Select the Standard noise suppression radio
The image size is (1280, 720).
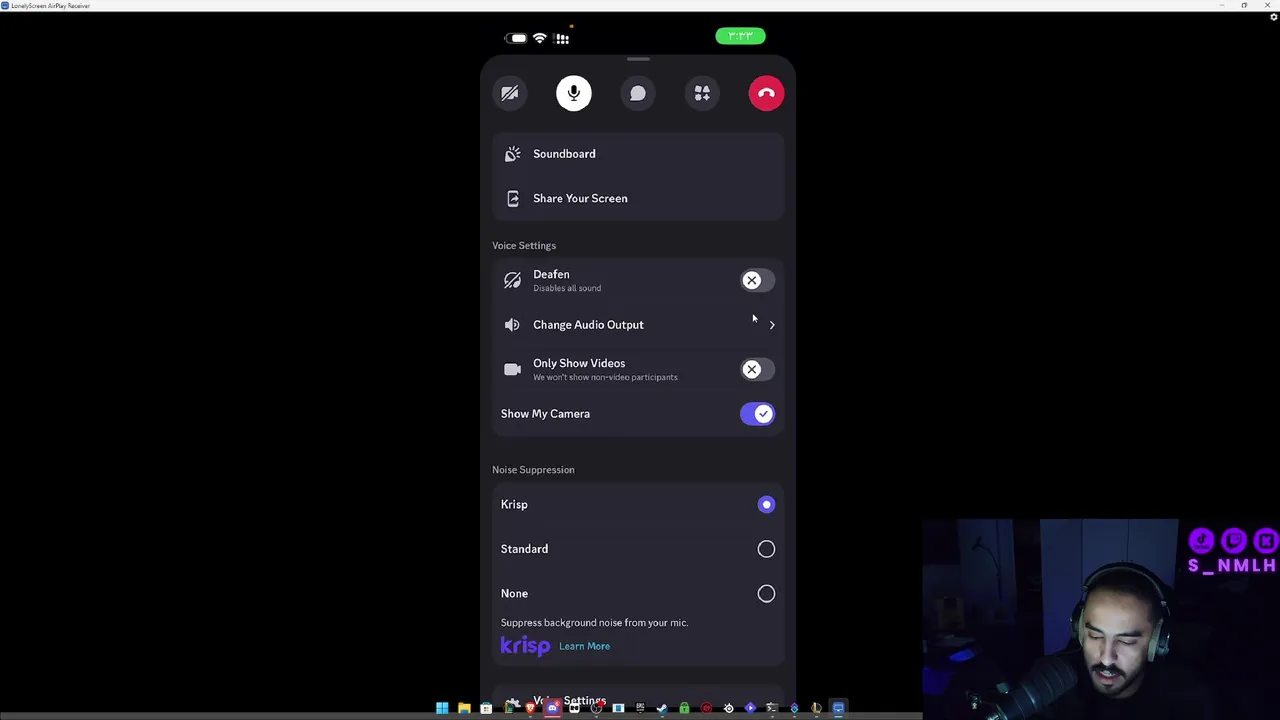[x=766, y=549]
